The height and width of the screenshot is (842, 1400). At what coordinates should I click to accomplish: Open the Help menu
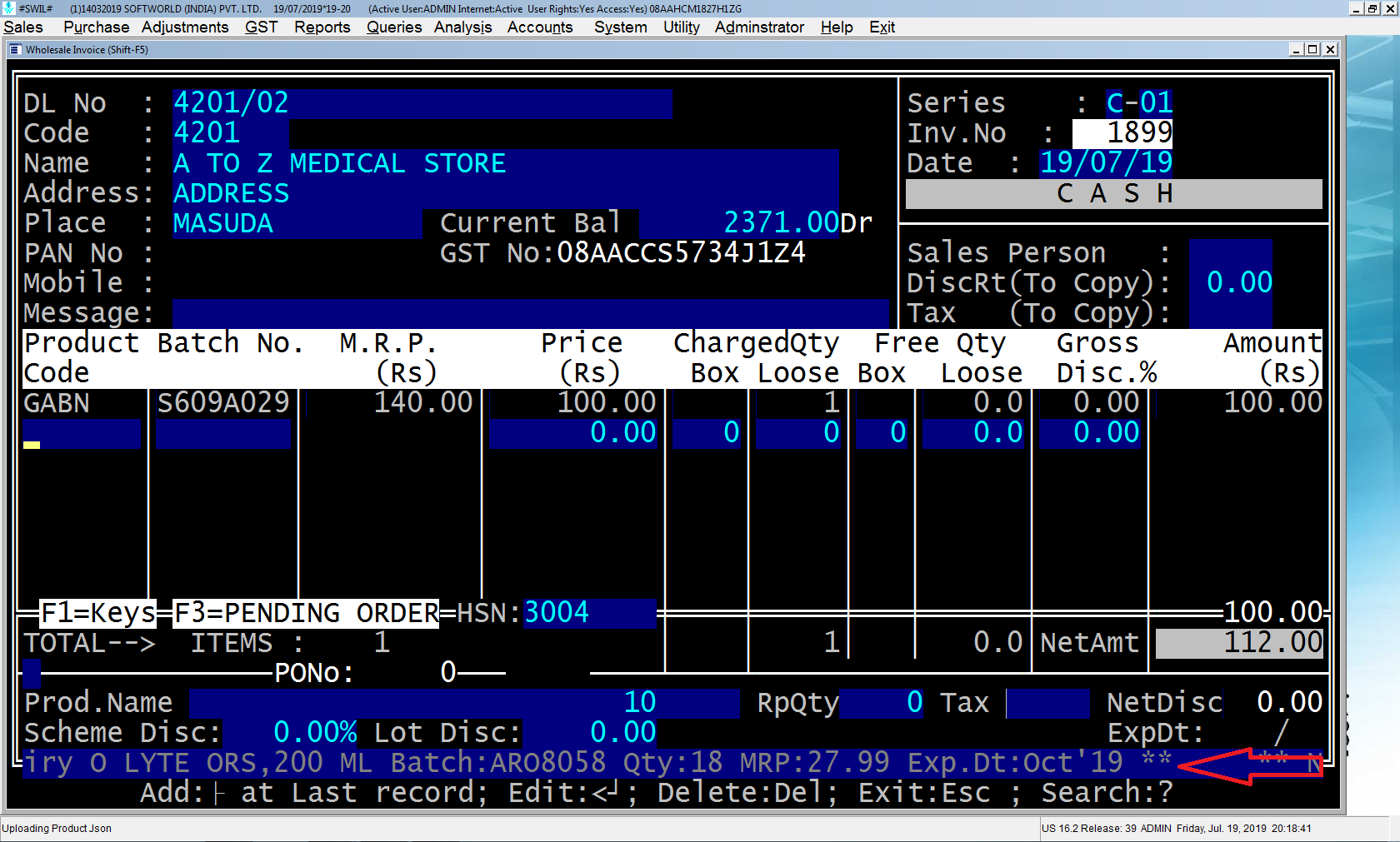[837, 27]
